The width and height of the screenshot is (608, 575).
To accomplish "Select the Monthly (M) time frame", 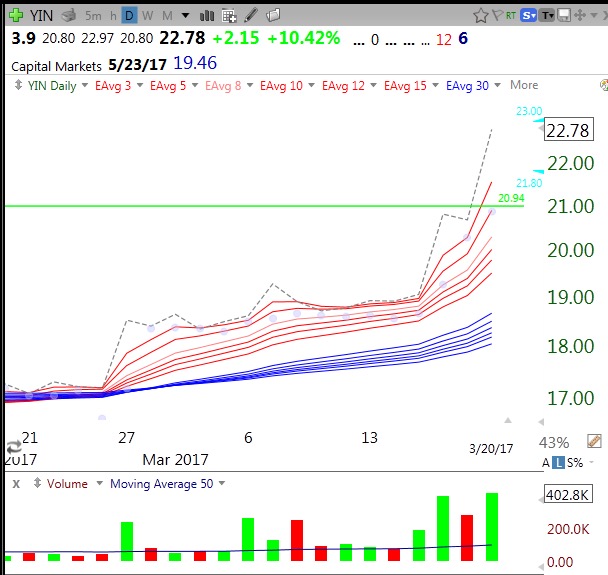I will pyautogui.click(x=168, y=16).
